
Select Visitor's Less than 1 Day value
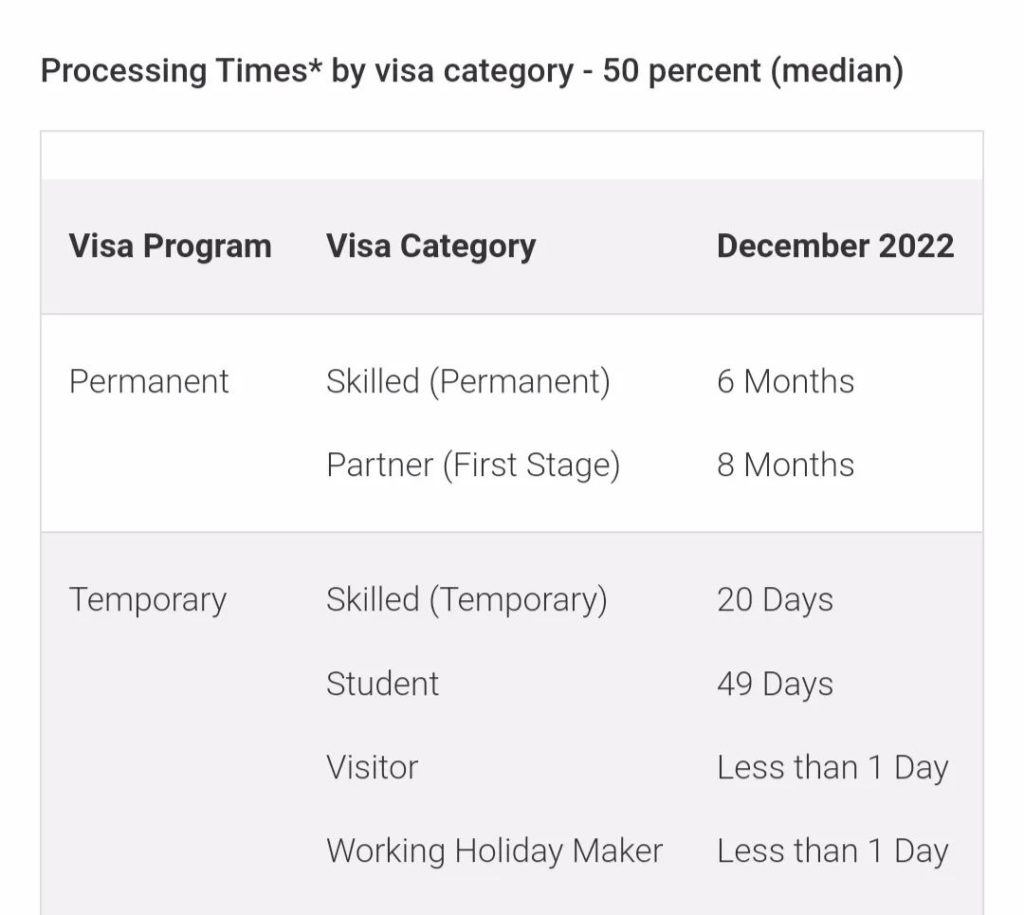point(832,768)
